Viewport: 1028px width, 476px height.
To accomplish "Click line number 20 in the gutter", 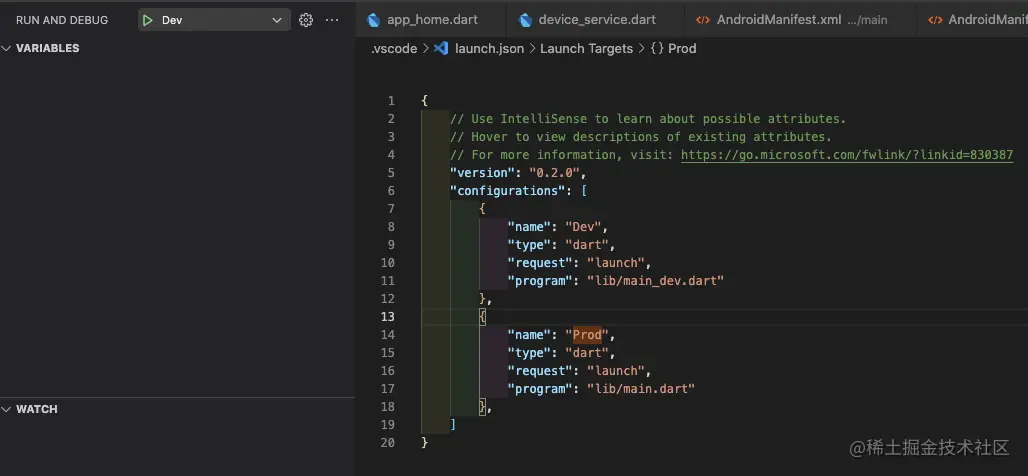I will point(388,443).
